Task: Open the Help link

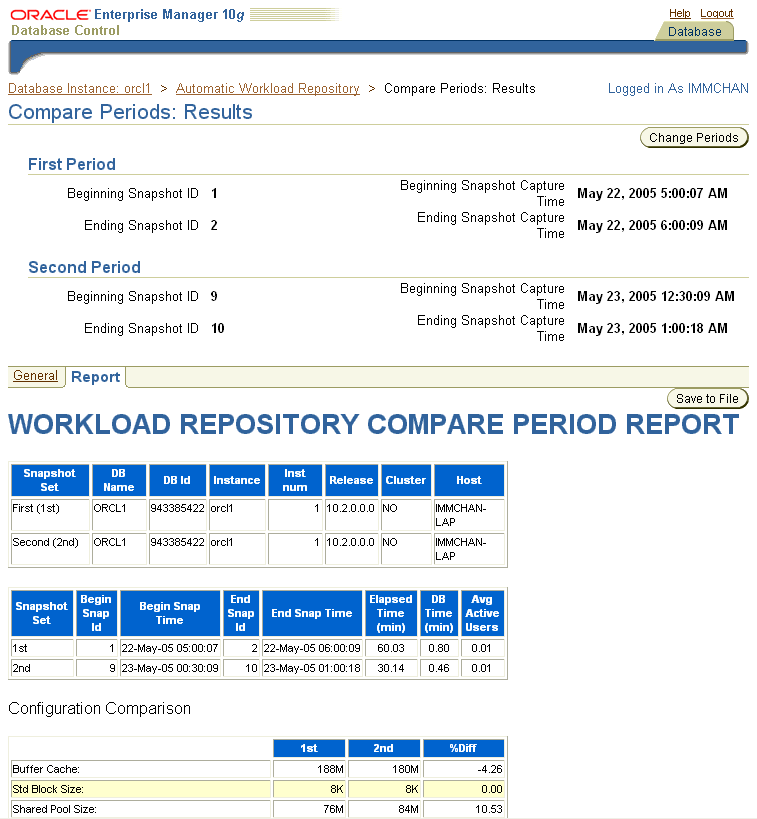Action: tap(679, 13)
